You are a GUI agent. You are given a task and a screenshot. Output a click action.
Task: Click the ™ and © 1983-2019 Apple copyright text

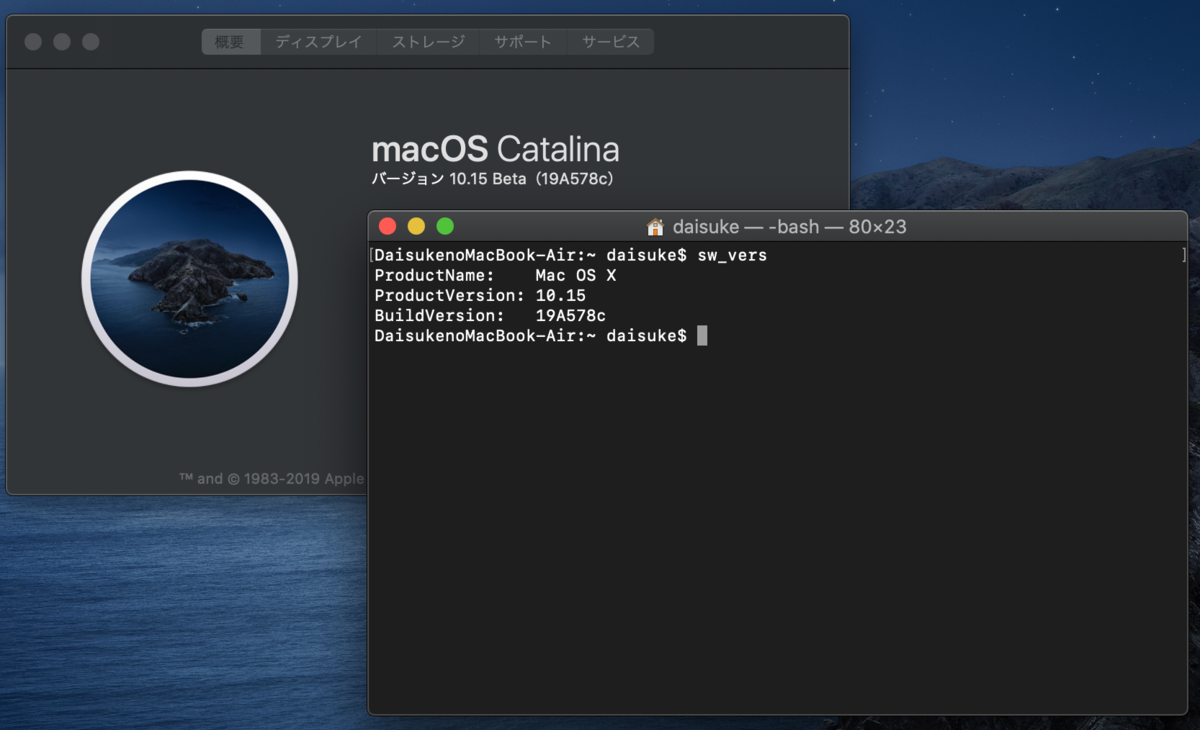(x=271, y=479)
